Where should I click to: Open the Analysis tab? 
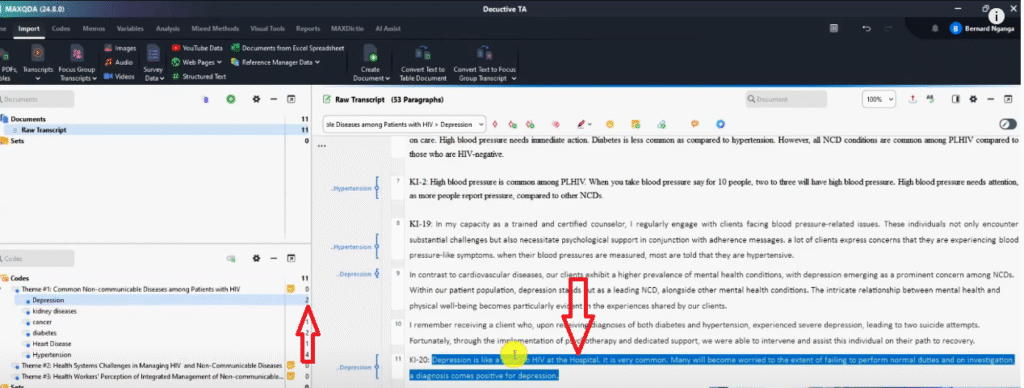pos(168,29)
